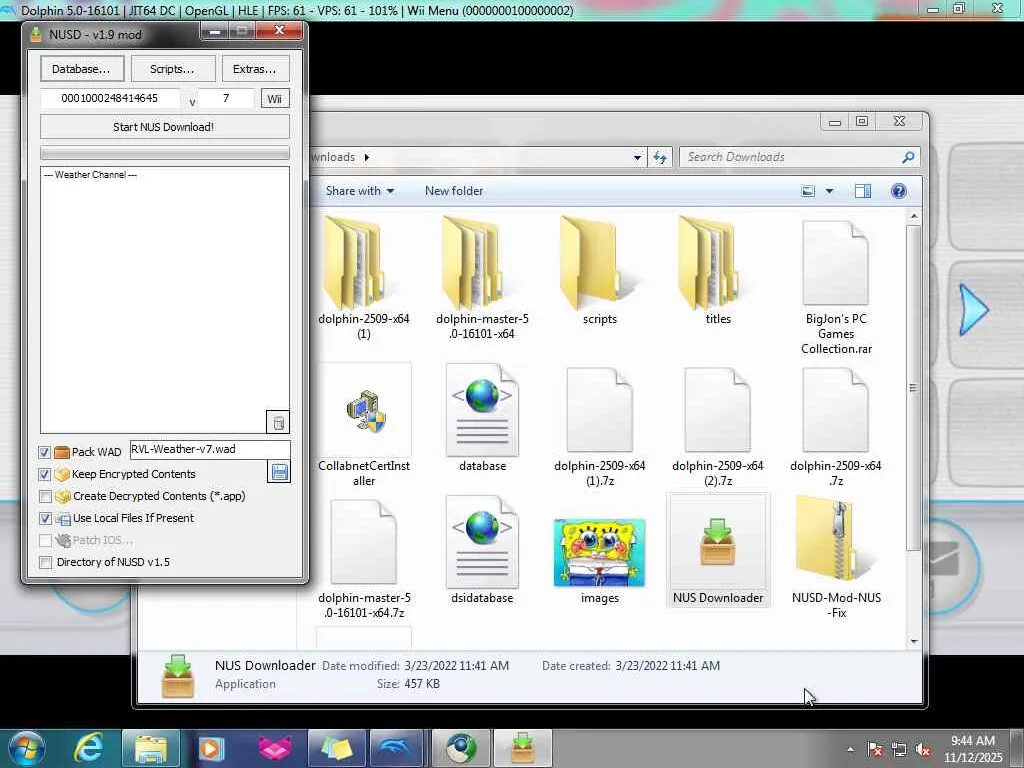Expand the view options dropdown arrow
Screen dimensions: 1024x768
829,191
